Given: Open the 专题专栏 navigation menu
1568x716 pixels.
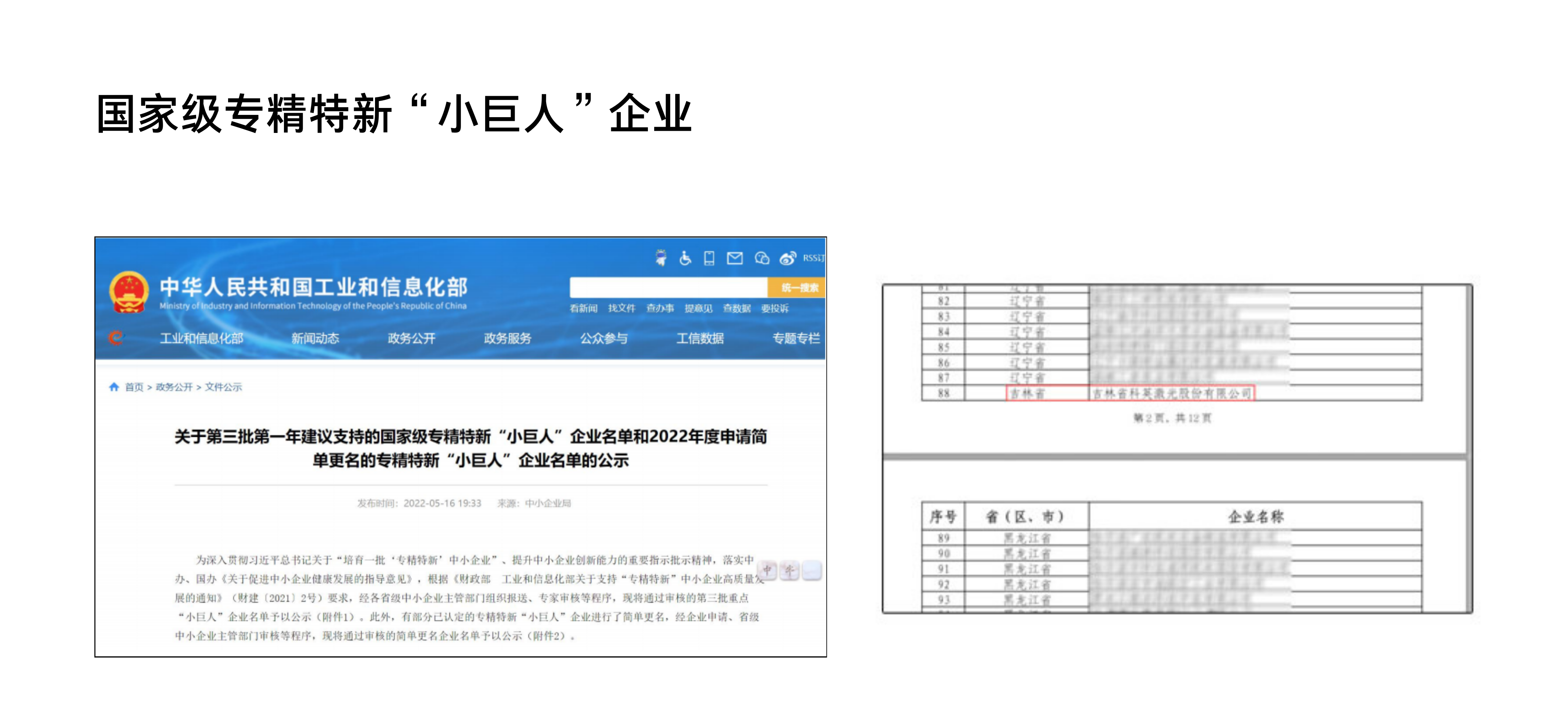Looking at the screenshot, I should [x=796, y=338].
